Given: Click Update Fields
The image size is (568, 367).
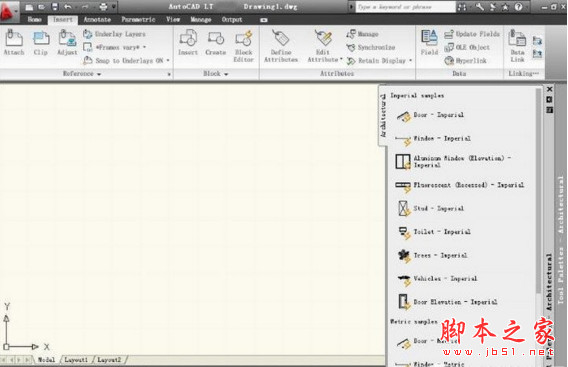Looking at the screenshot, I should coord(472,34).
